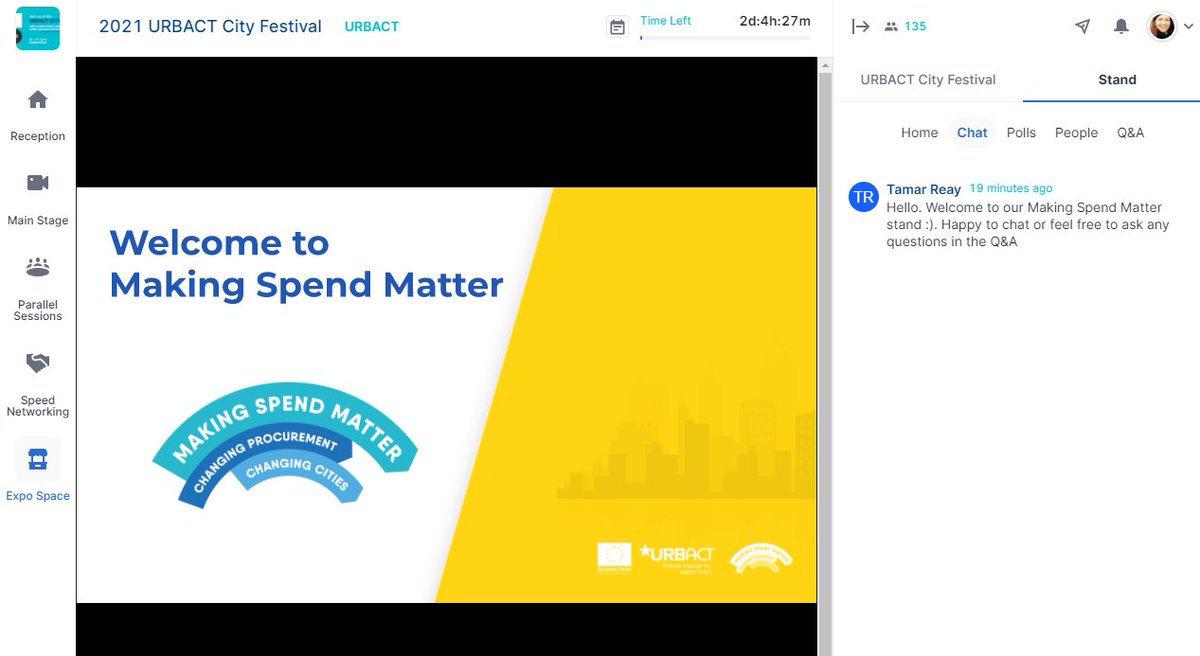Viewport: 1200px width, 656px height.
Task: Select Q&A sub-tab
Action: click(1130, 132)
